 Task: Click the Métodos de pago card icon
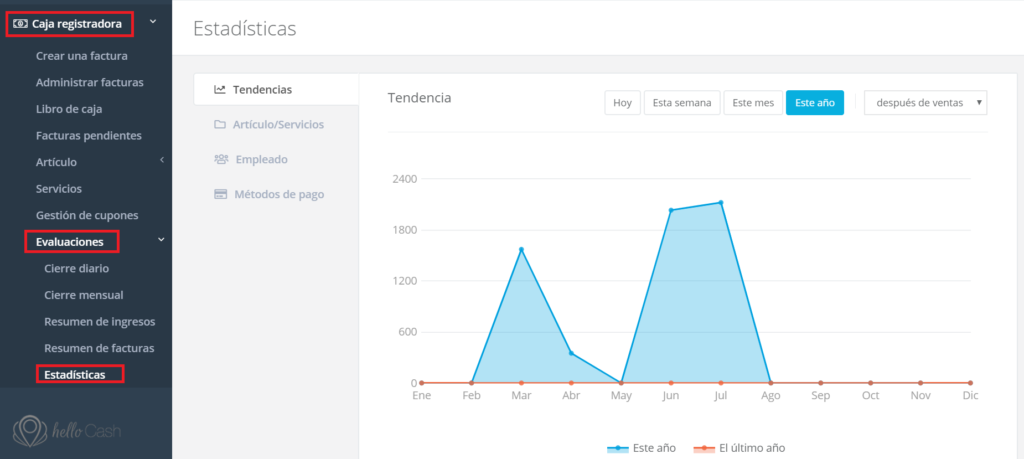click(x=221, y=194)
